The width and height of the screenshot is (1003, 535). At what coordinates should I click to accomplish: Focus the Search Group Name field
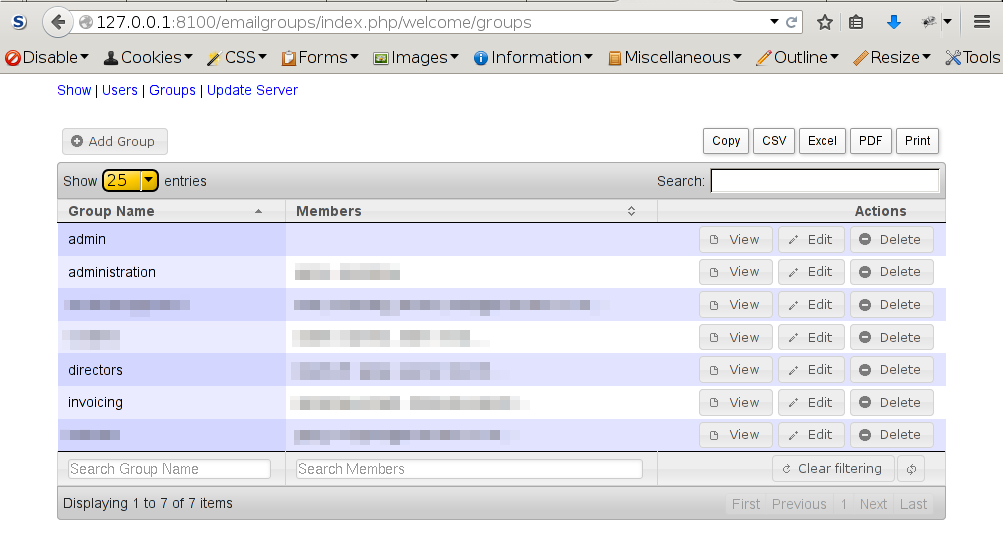coord(169,469)
